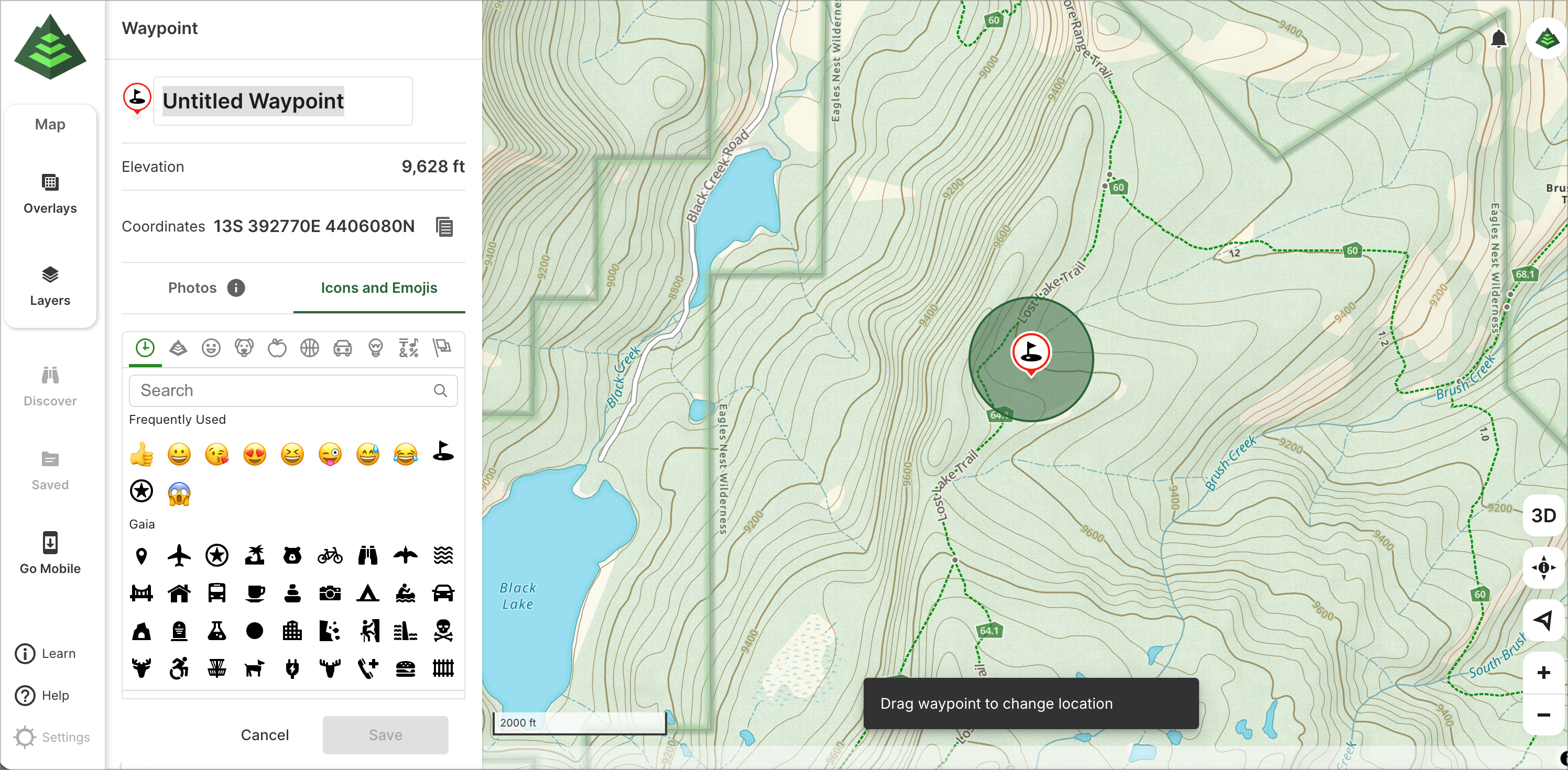Screen dimensions: 1568x770
Task: Click the locate me arrow button
Action: click(1543, 620)
